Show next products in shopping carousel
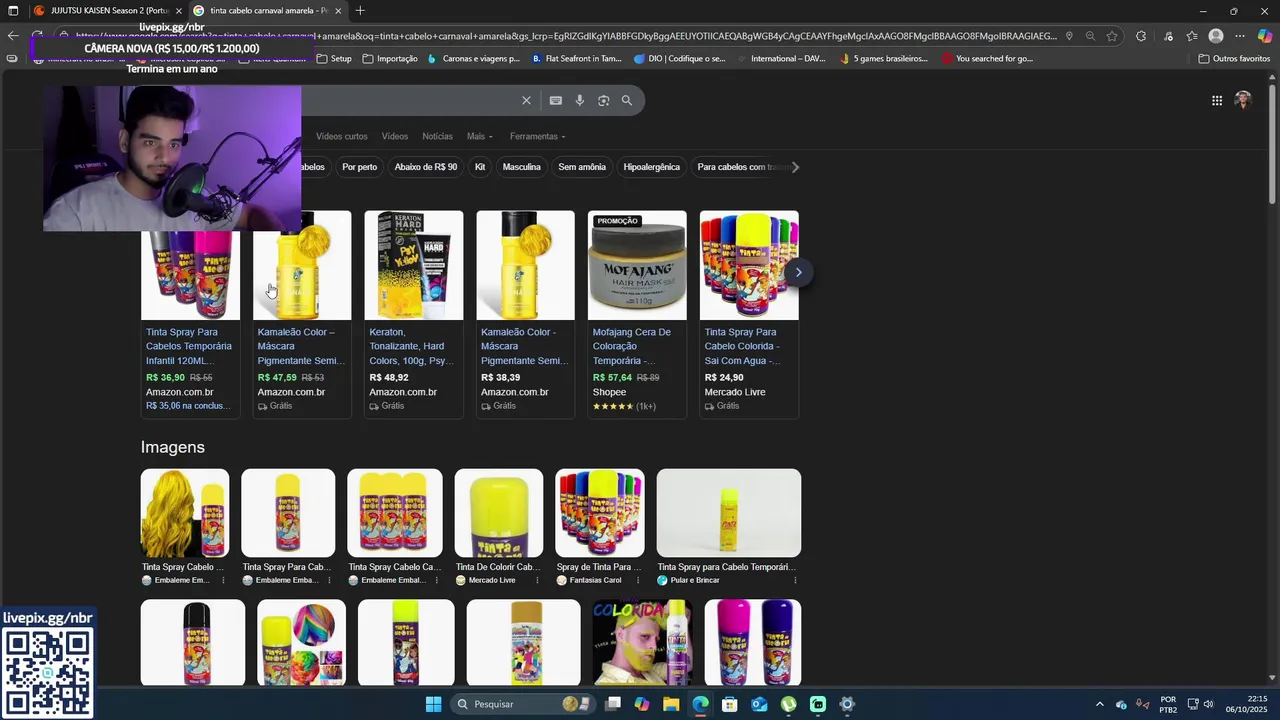This screenshot has height=720, width=1280. click(x=798, y=272)
